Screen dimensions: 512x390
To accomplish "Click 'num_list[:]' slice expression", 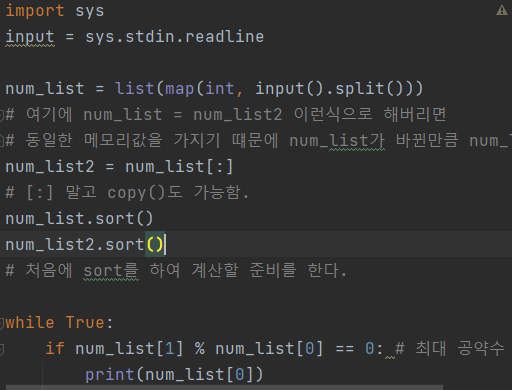I will coord(179,166).
